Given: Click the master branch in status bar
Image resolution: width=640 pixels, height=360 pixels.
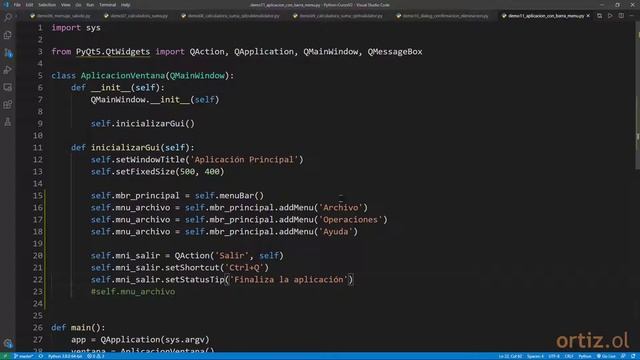Looking at the screenshot, I should pos(24,356).
